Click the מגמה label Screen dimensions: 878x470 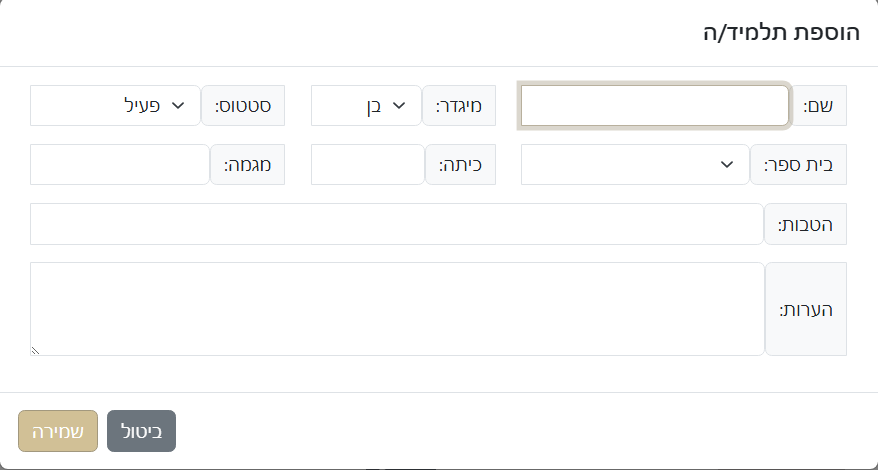point(248,165)
